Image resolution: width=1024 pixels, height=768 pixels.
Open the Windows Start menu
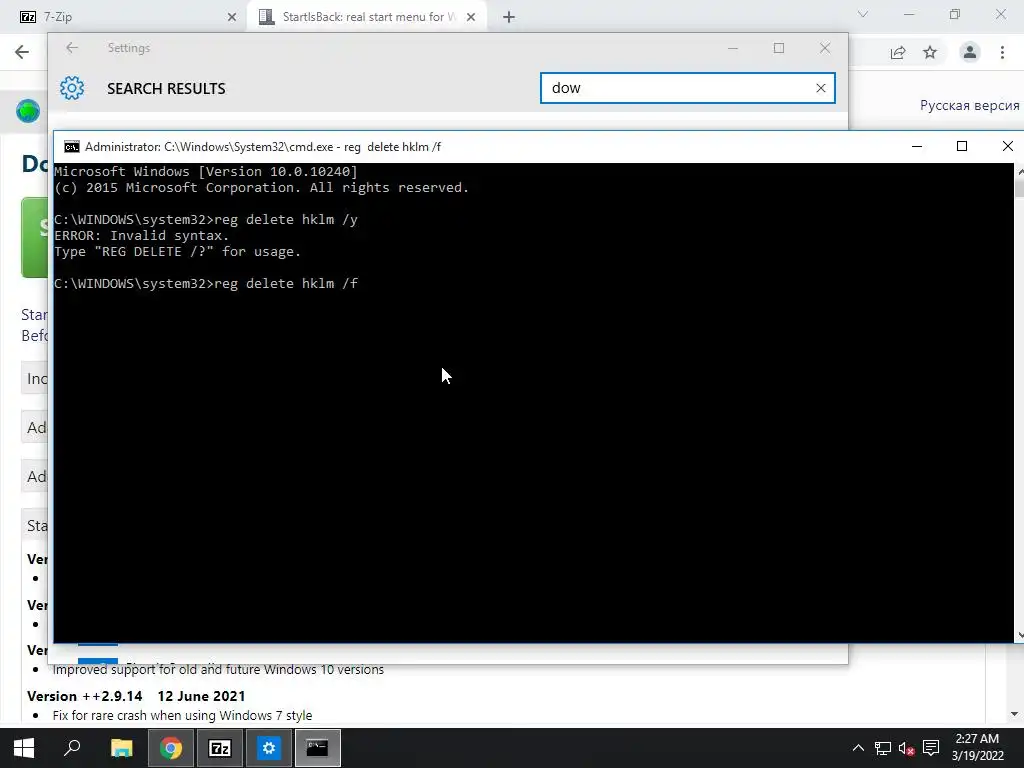point(24,748)
